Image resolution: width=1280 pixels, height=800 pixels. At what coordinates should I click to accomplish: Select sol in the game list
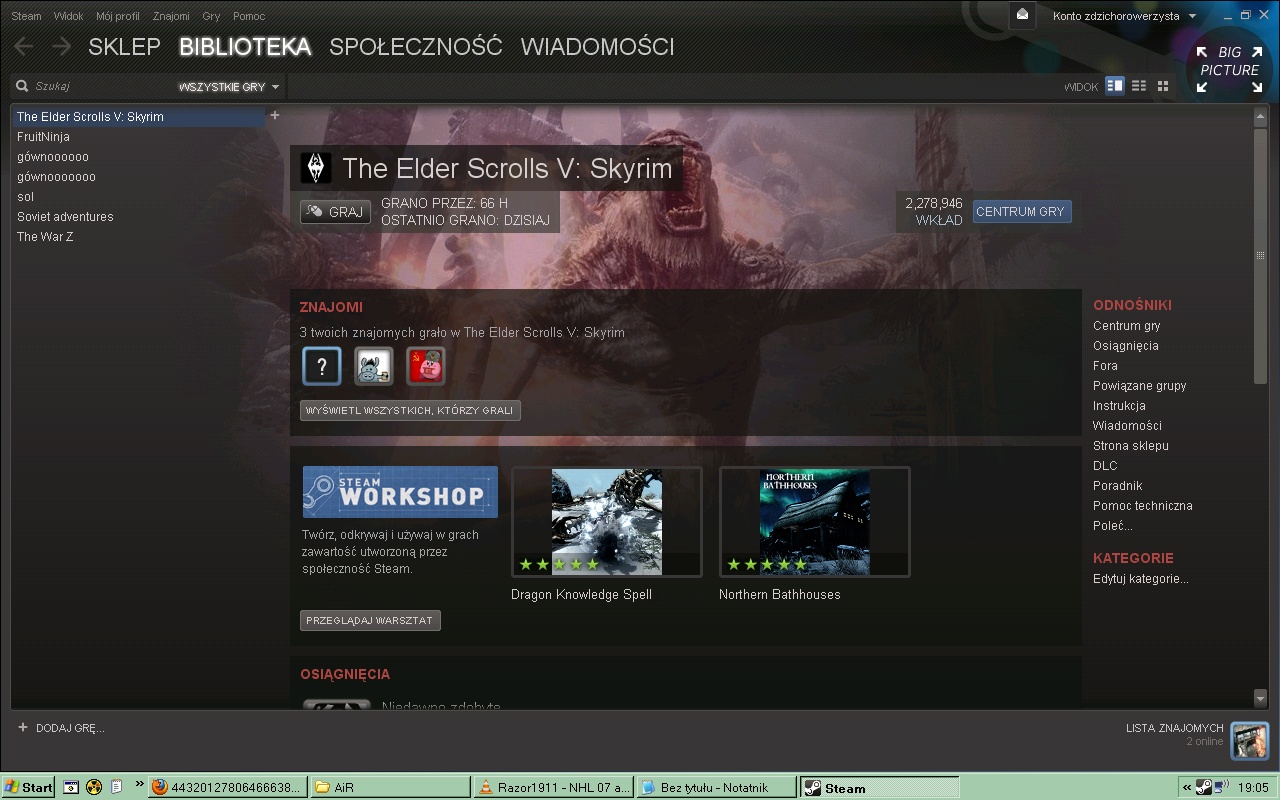coord(138,197)
